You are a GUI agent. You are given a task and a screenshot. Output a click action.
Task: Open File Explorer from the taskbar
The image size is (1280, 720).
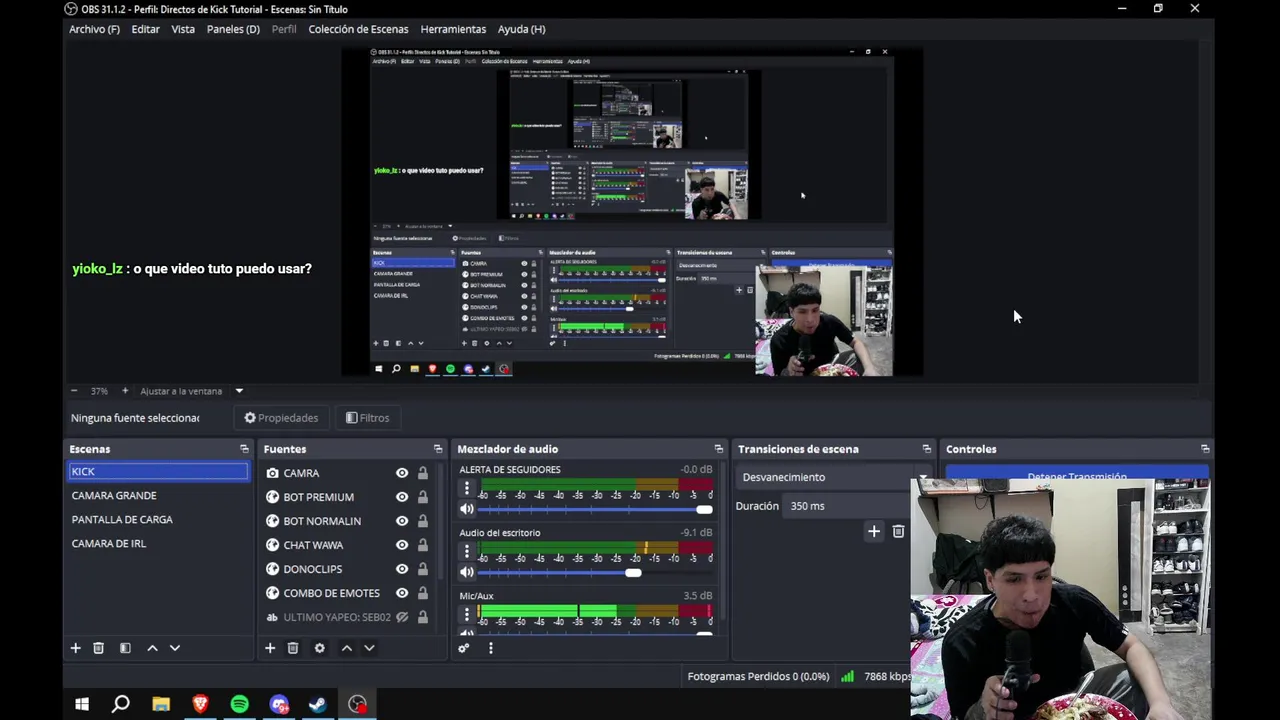[x=161, y=704]
